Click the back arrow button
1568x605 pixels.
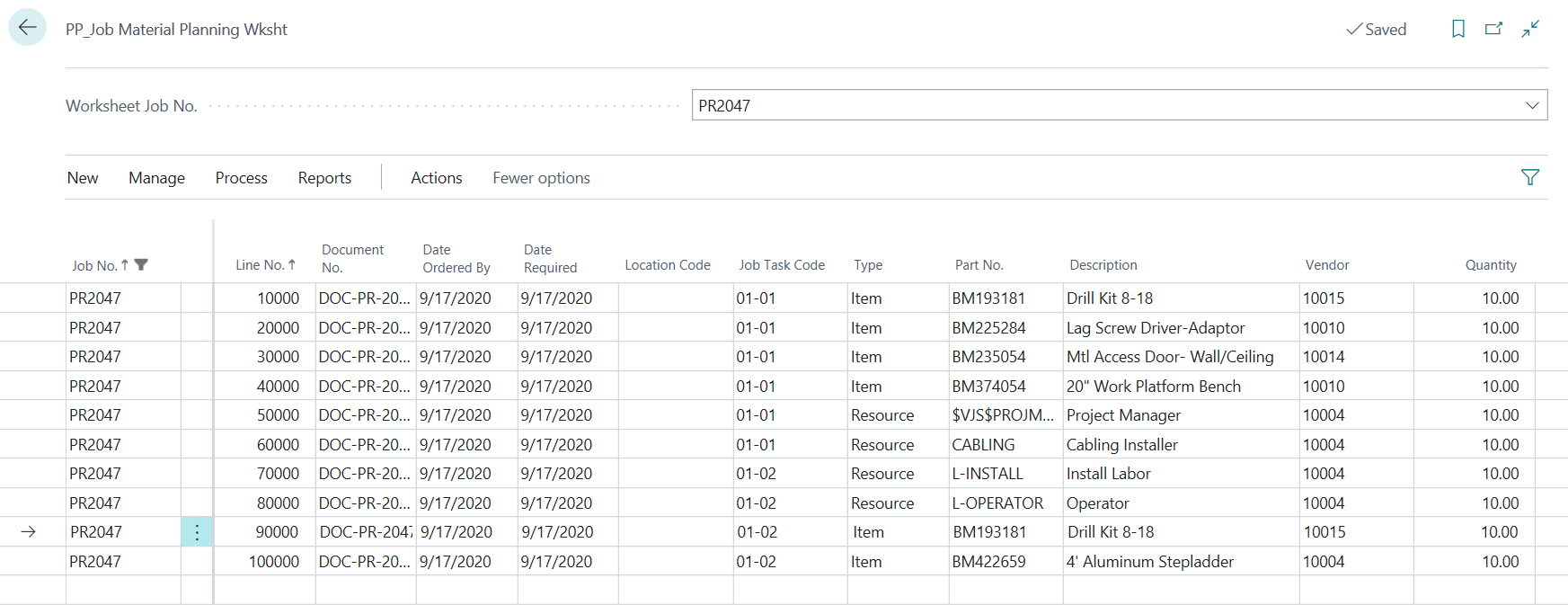coord(27,28)
